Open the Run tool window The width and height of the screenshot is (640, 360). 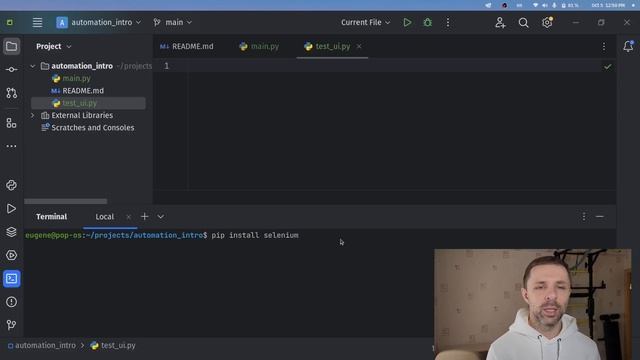click(x=11, y=209)
